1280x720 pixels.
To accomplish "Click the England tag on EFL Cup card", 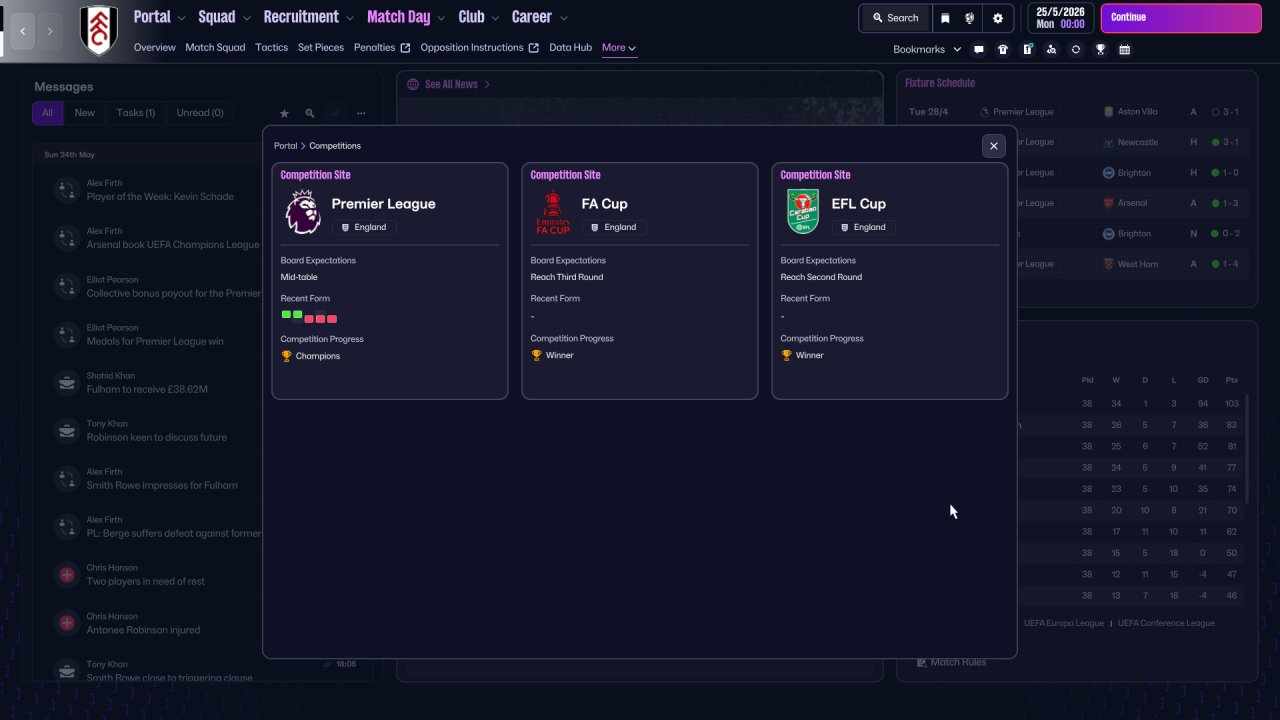I will tap(863, 227).
